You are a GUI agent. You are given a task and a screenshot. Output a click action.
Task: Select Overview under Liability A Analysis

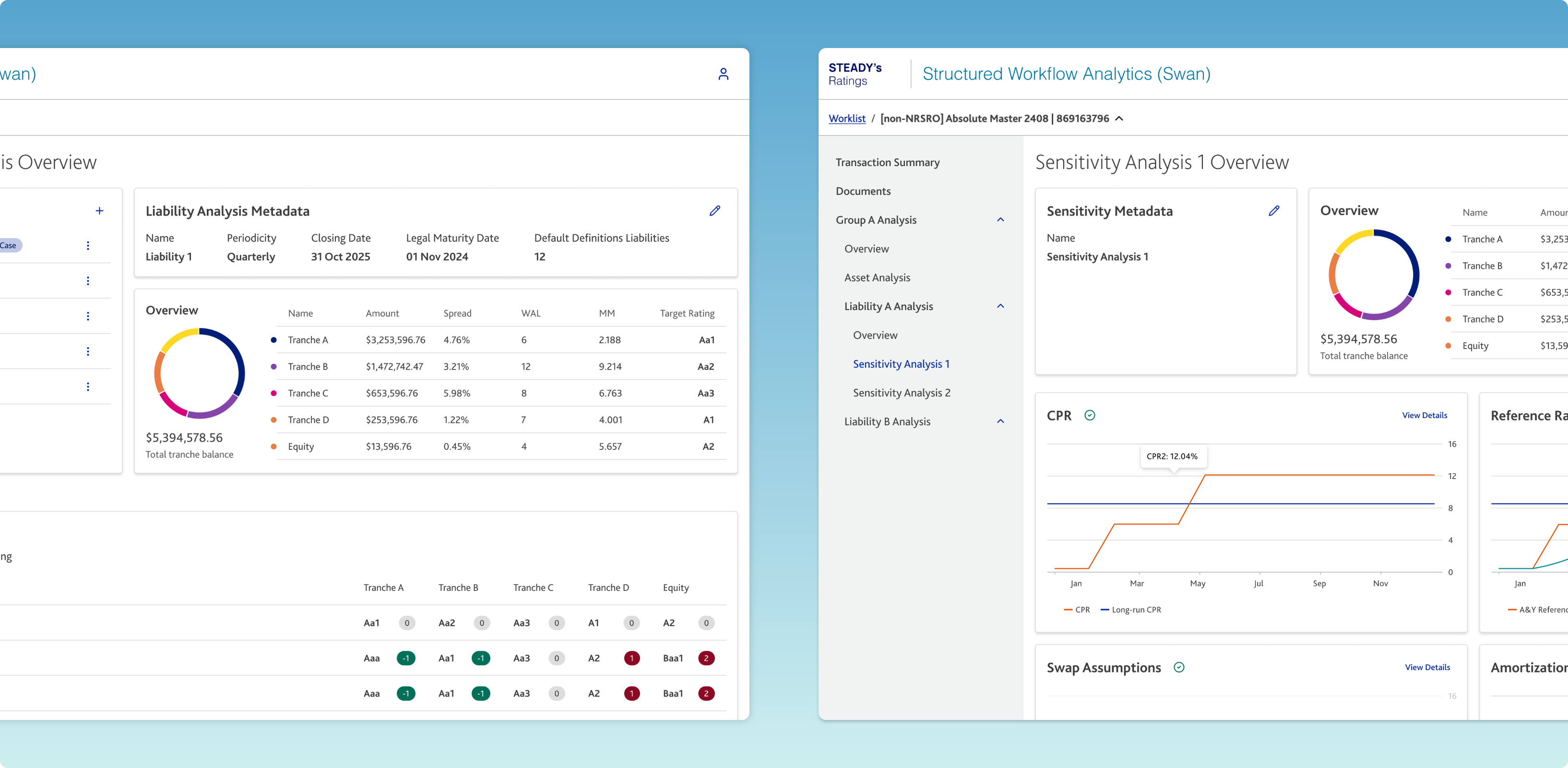coord(875,336)
